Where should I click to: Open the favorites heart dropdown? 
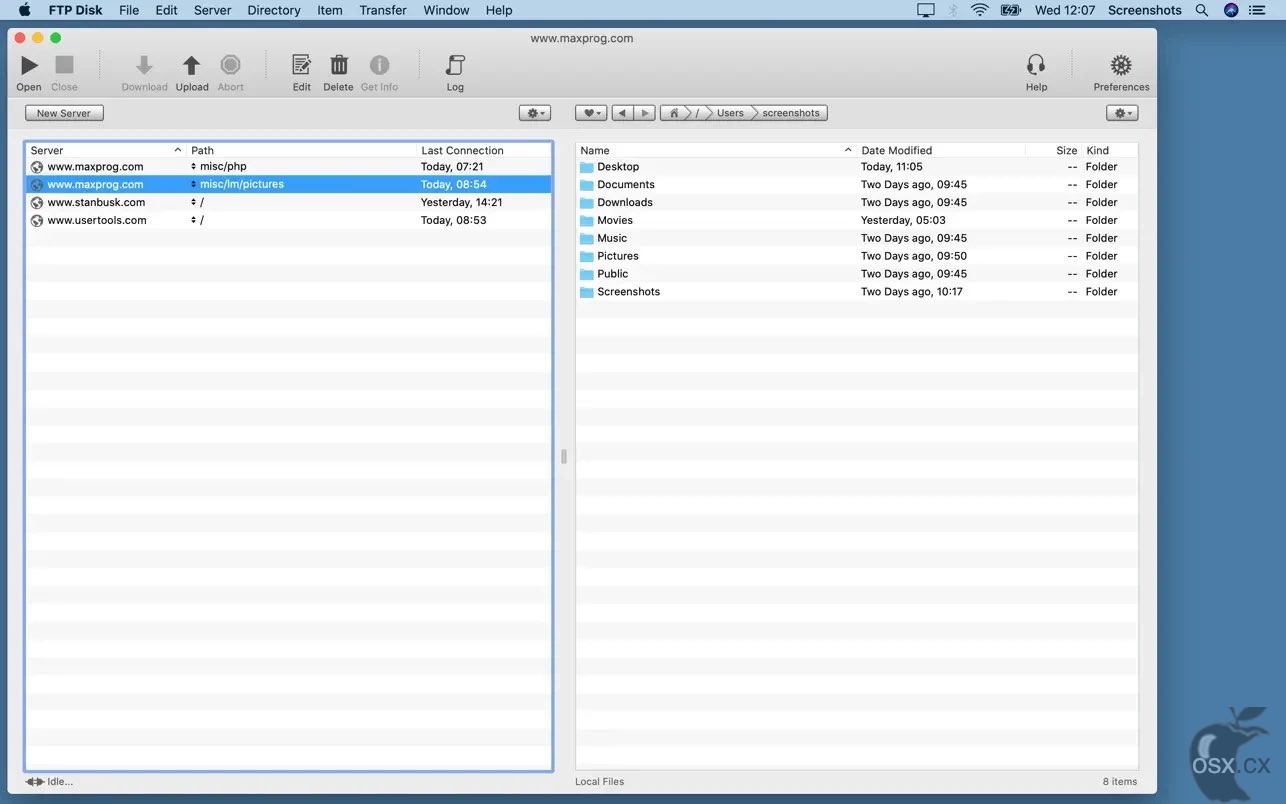(x=591, y=113)
